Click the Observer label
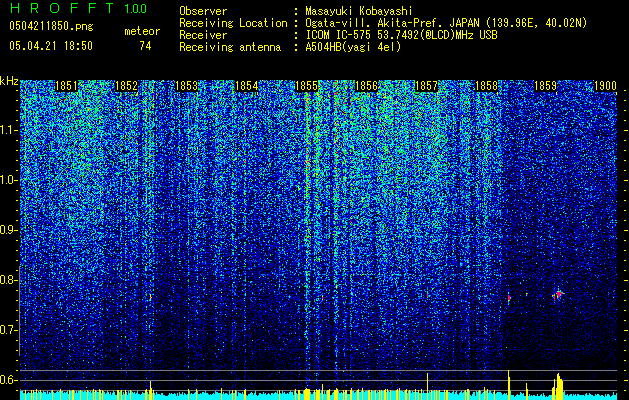This screenshot has width=629, height=400. click(203, 11)
